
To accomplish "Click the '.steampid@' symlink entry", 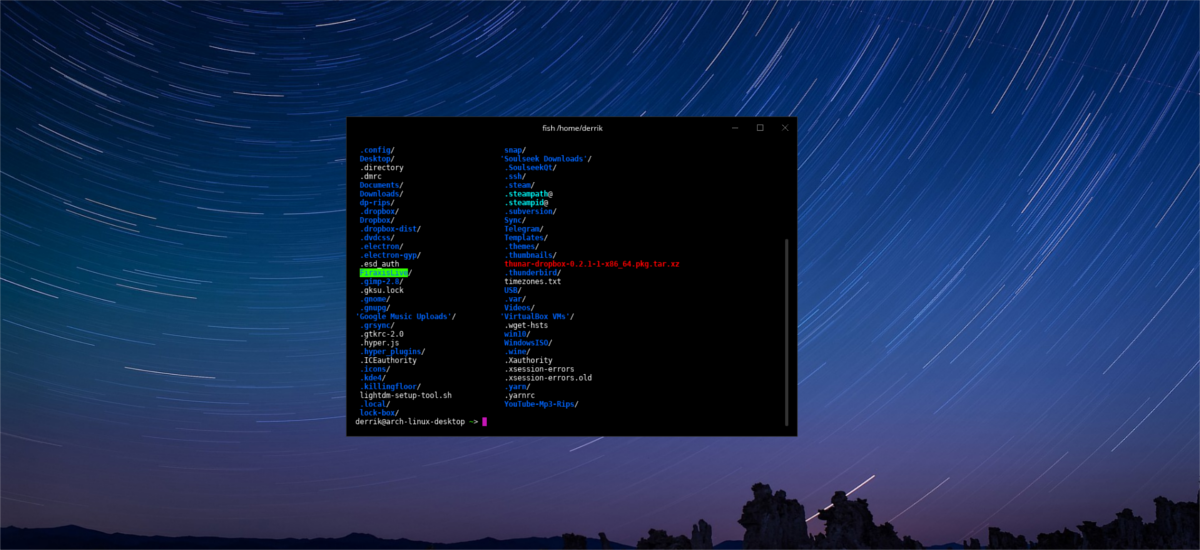I will click(x=527, y=203).
